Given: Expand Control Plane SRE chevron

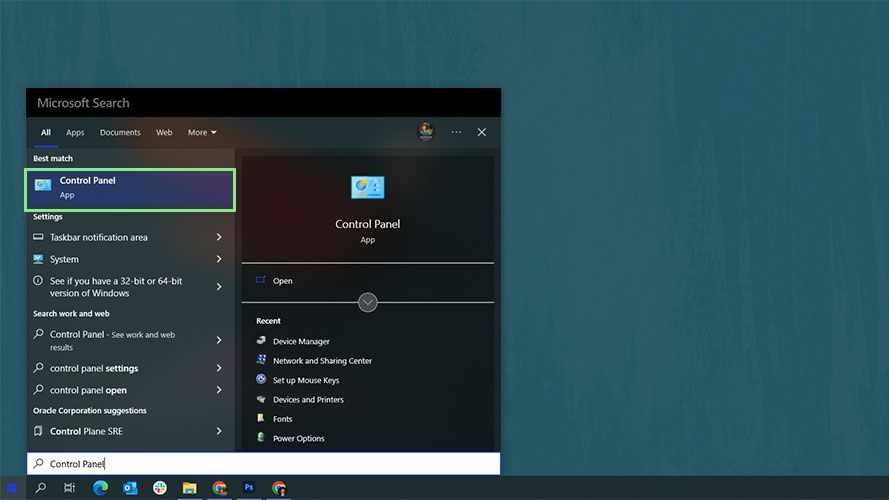Looking at the screenshot, I should (x=219, y=431).
